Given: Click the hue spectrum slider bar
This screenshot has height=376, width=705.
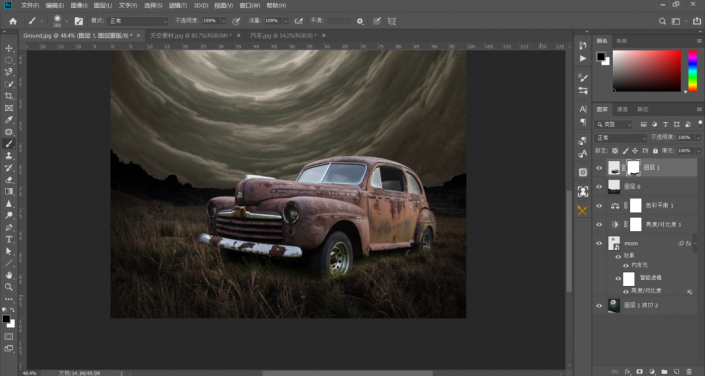Looking at the screenshot, I should pyautogui.click(x=692, y=71).
